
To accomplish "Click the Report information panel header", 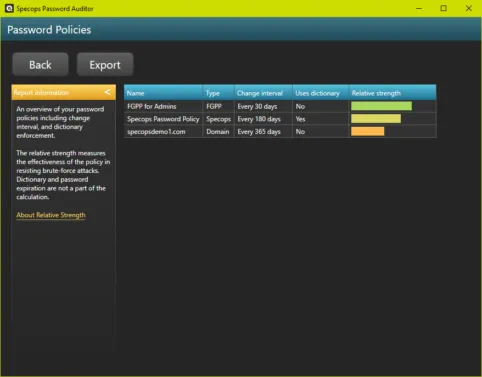I will point(64,92).
